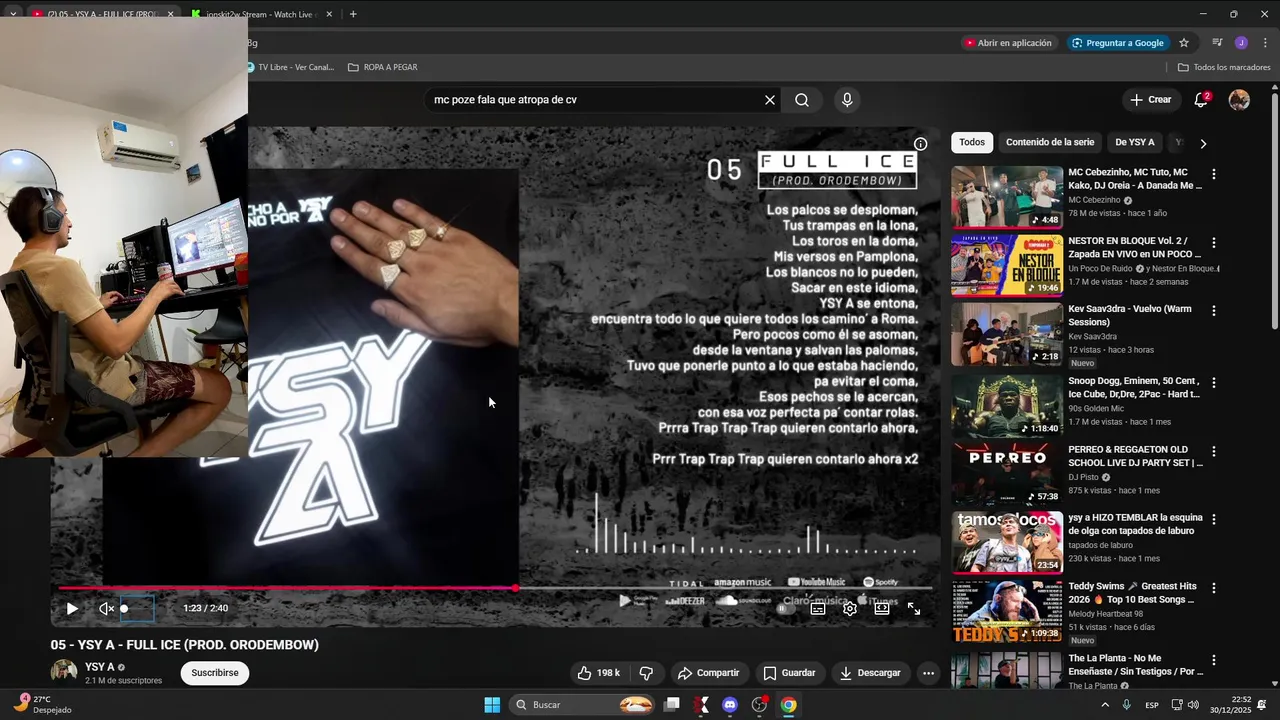This screenshot has width=1280, height=720.
Task: Click the YouTube search input field
Action: point(595,100)
